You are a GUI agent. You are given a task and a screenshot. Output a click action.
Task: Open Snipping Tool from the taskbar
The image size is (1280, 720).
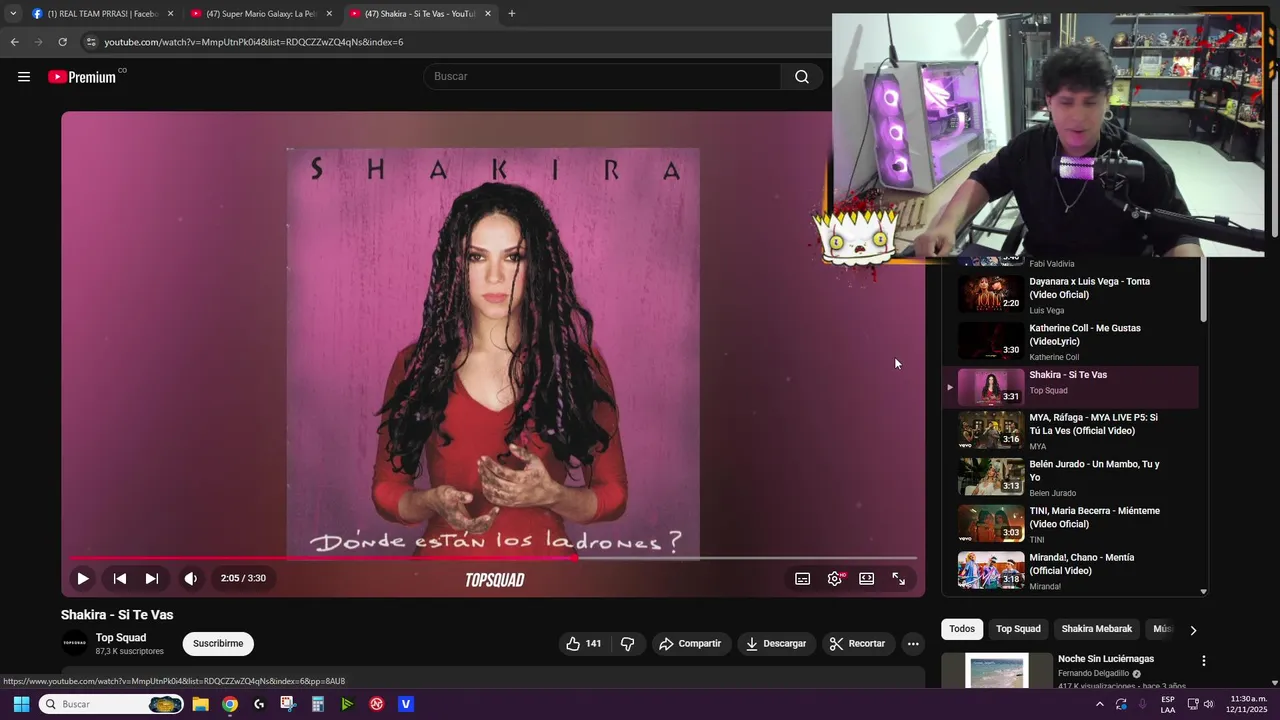point(288,704)
